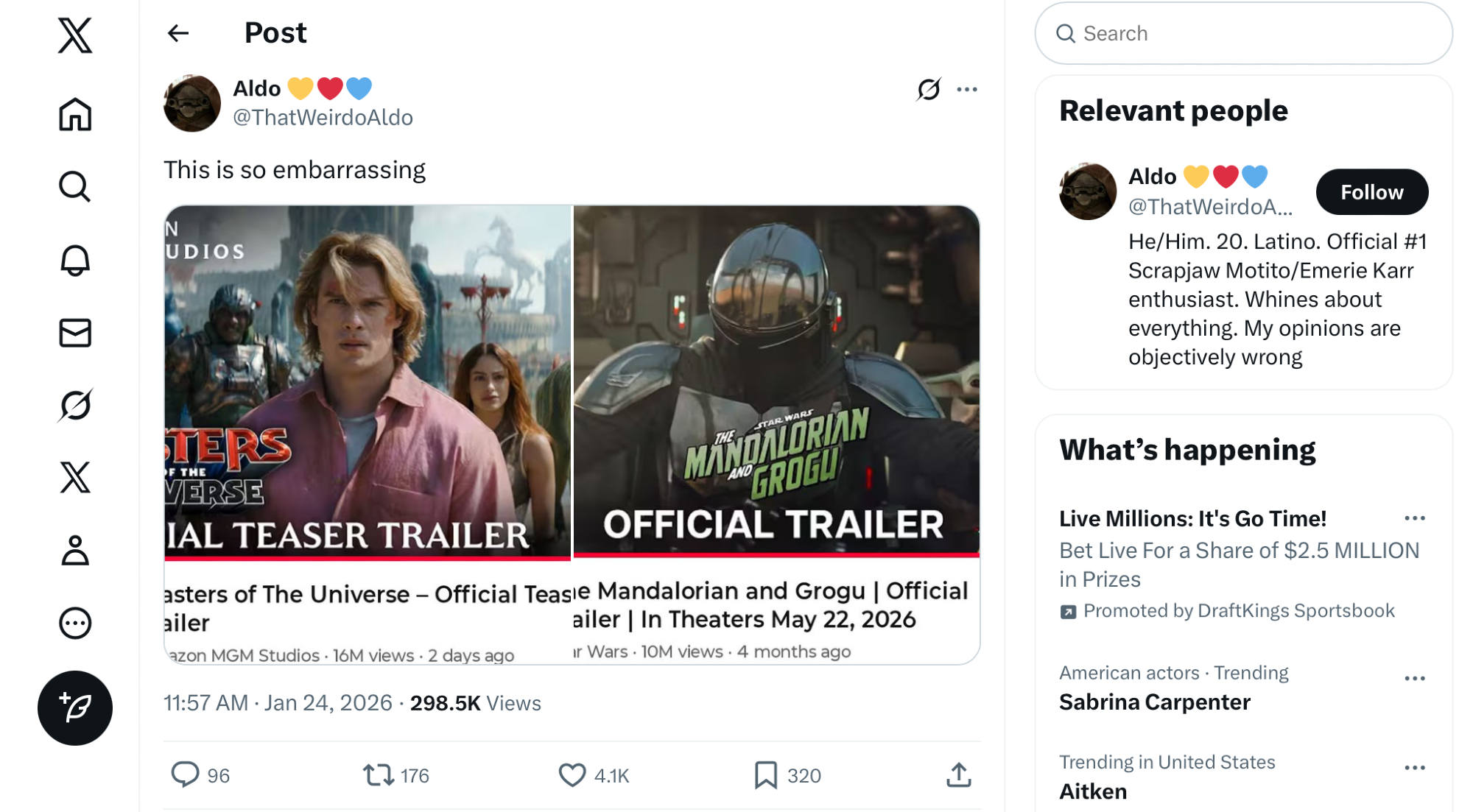Like the post with heart icon
This screenshot has height=812, width=1473.
[x=572, y=775]
